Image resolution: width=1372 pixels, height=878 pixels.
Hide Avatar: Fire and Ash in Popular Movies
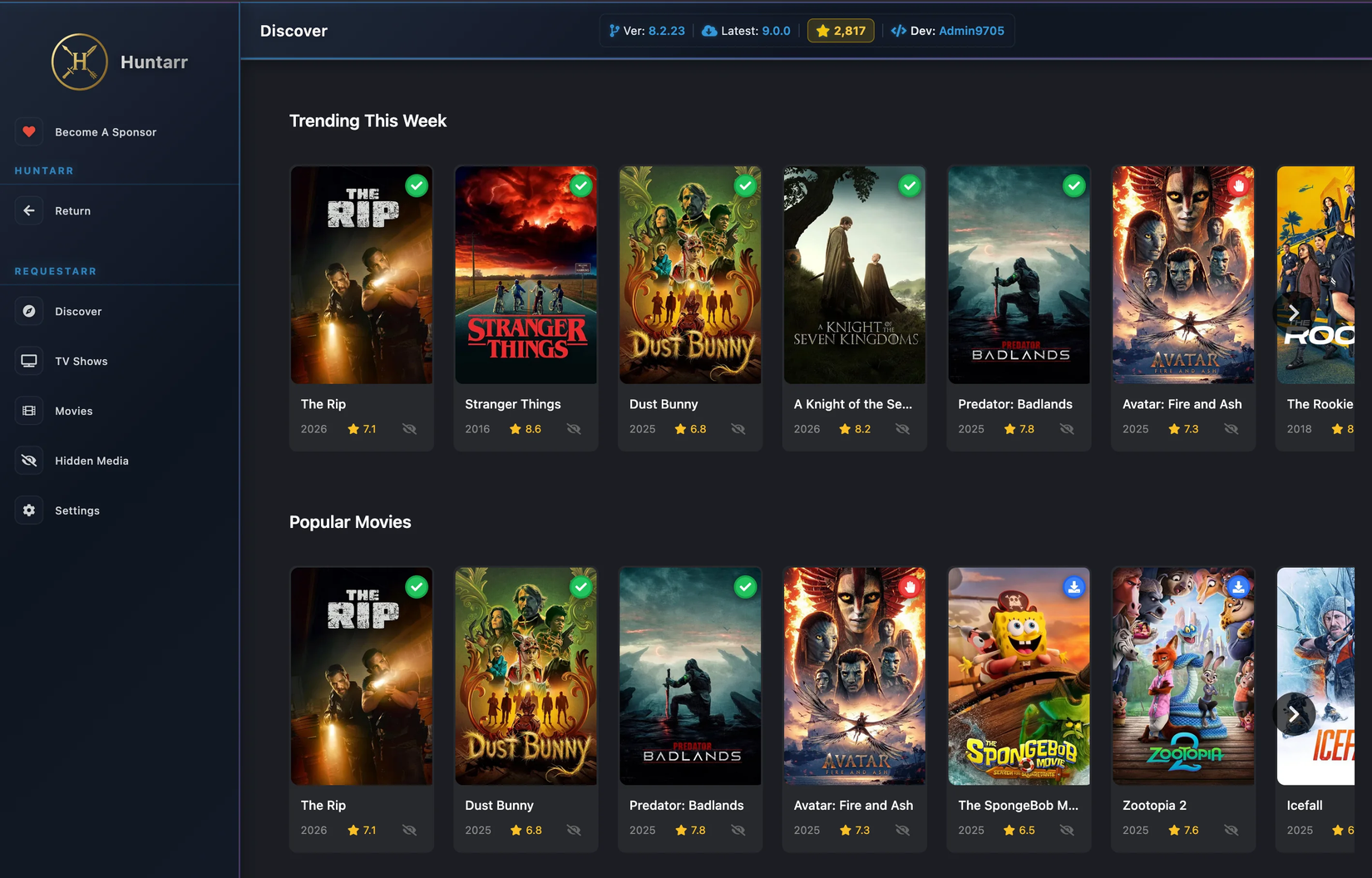(x=902, y=830)
